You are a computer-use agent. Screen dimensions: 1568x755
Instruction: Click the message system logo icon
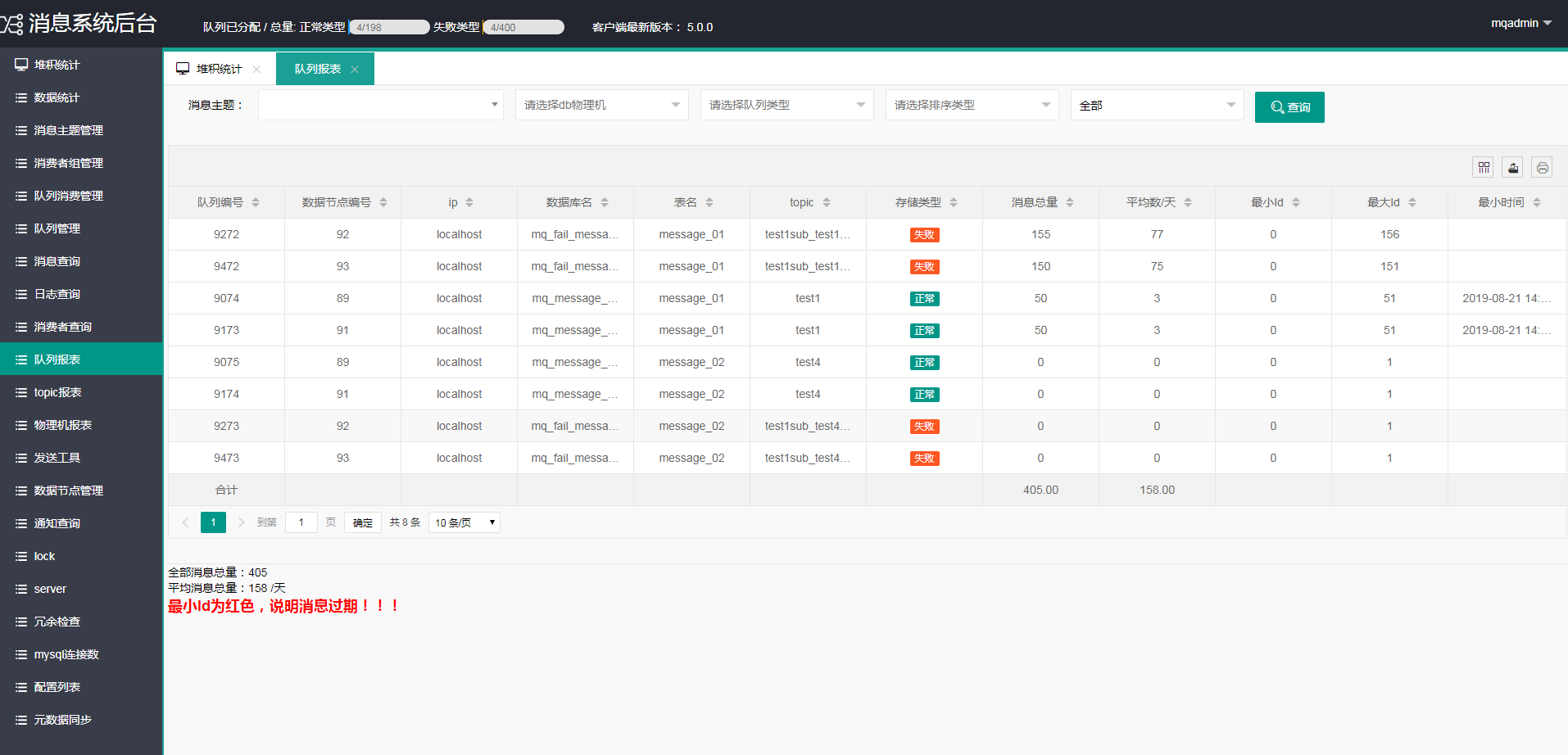point(11,24)
